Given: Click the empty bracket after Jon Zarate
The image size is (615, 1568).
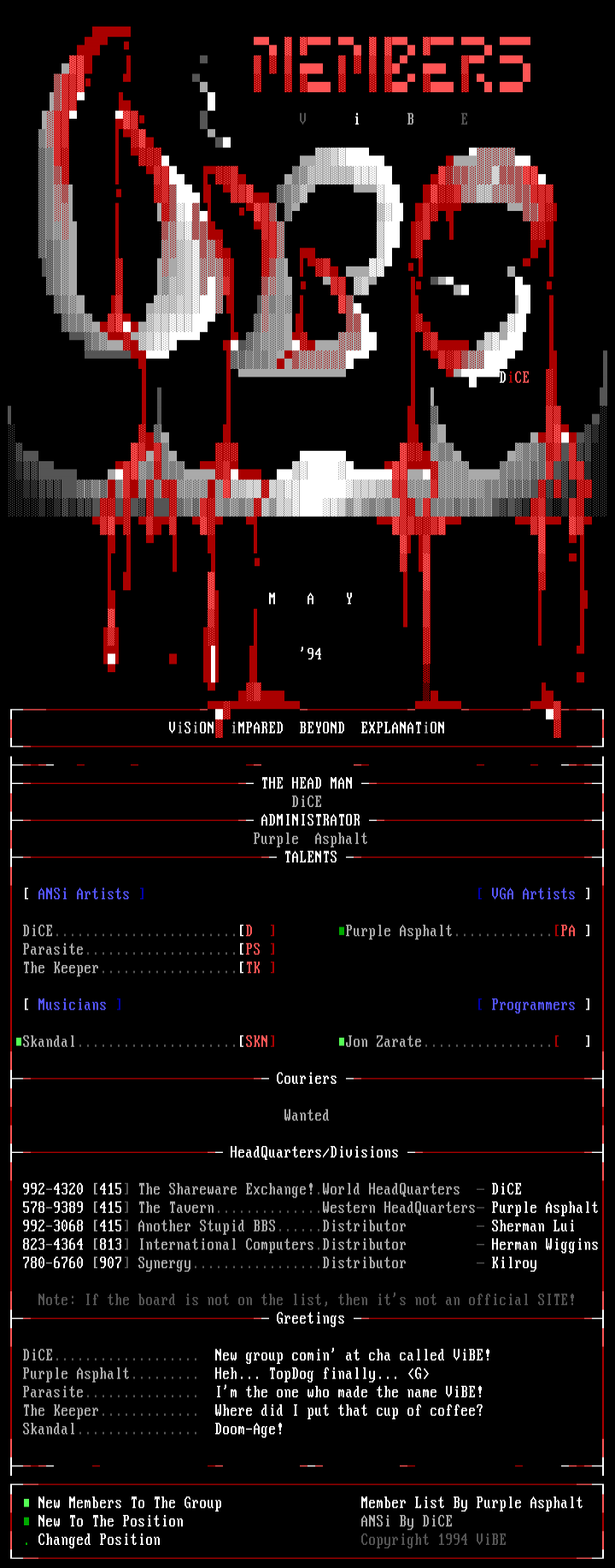Looking at the screenshot, I should click(572, 1042).
